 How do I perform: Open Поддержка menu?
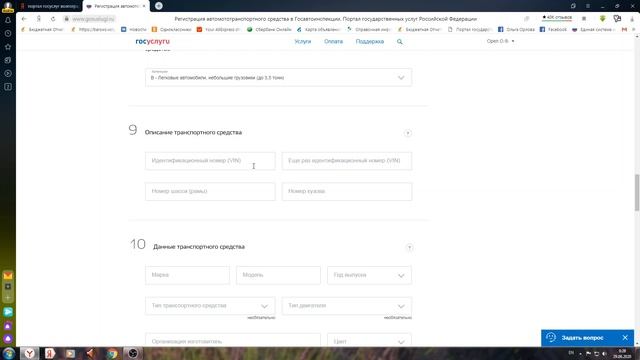[x=370, y=42]
